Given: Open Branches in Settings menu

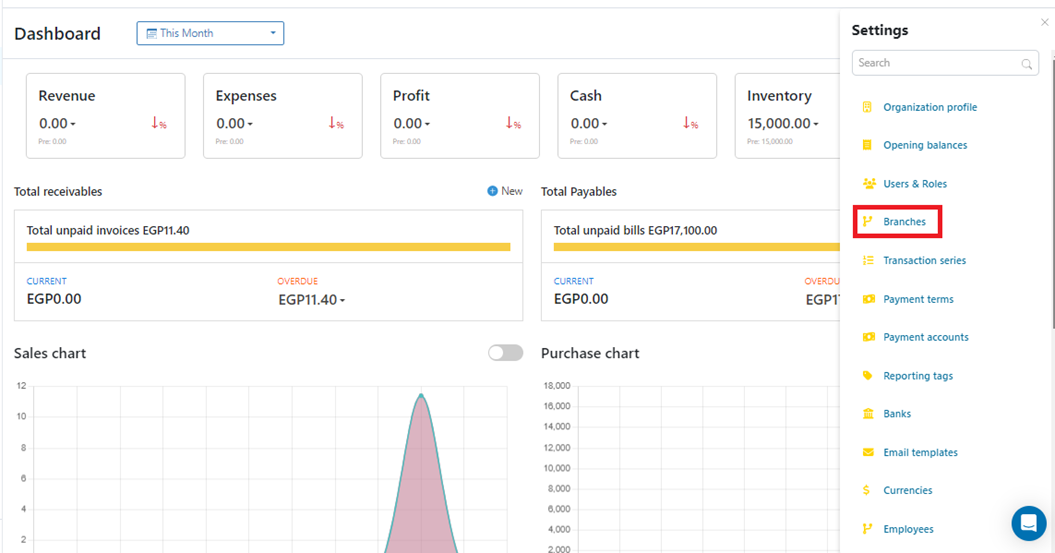Looking at the screenshot, I should (x=904, y=222).
